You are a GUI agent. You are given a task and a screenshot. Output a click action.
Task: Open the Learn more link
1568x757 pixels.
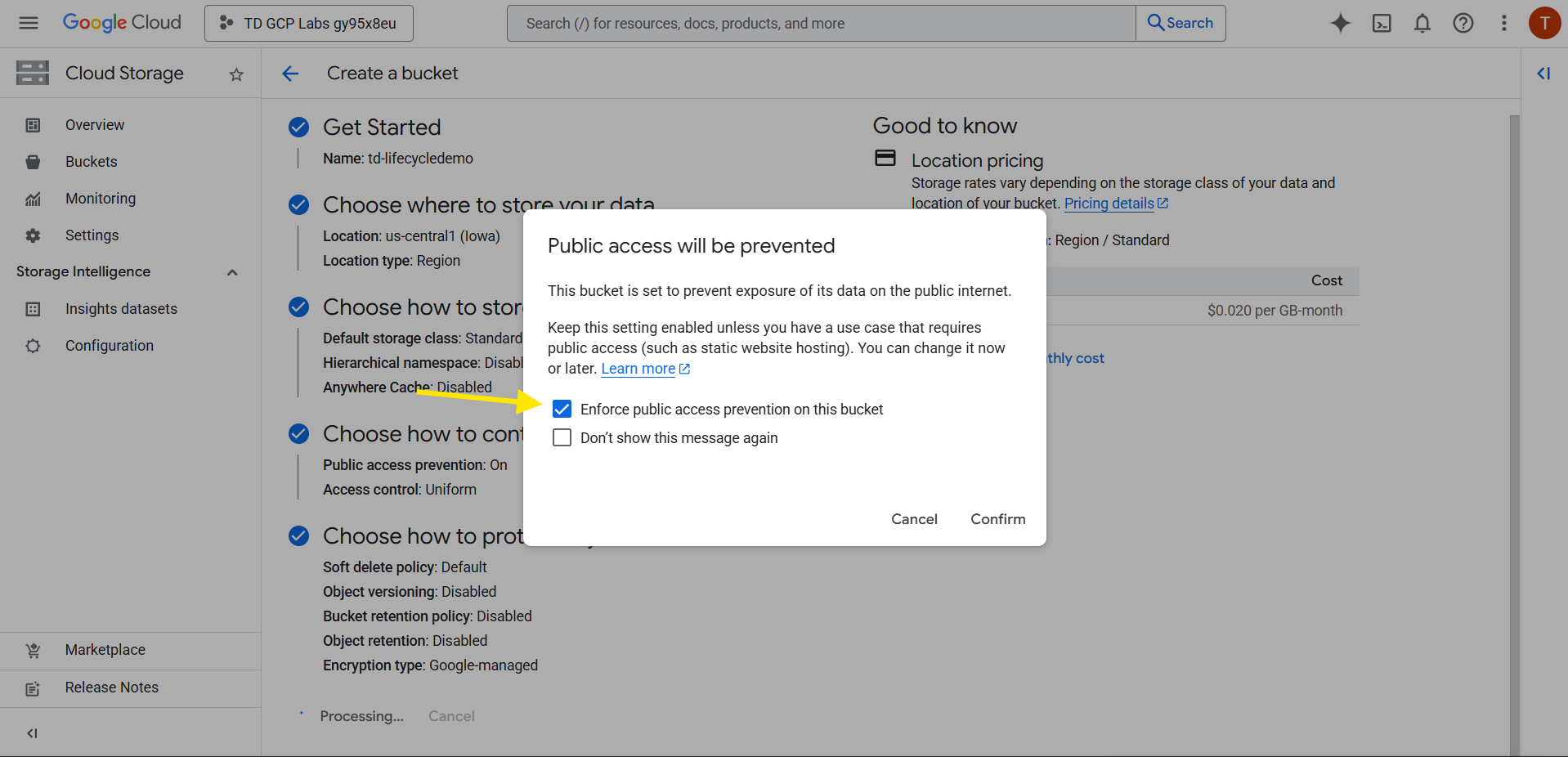pyautogui.click(x=638, y=369)
